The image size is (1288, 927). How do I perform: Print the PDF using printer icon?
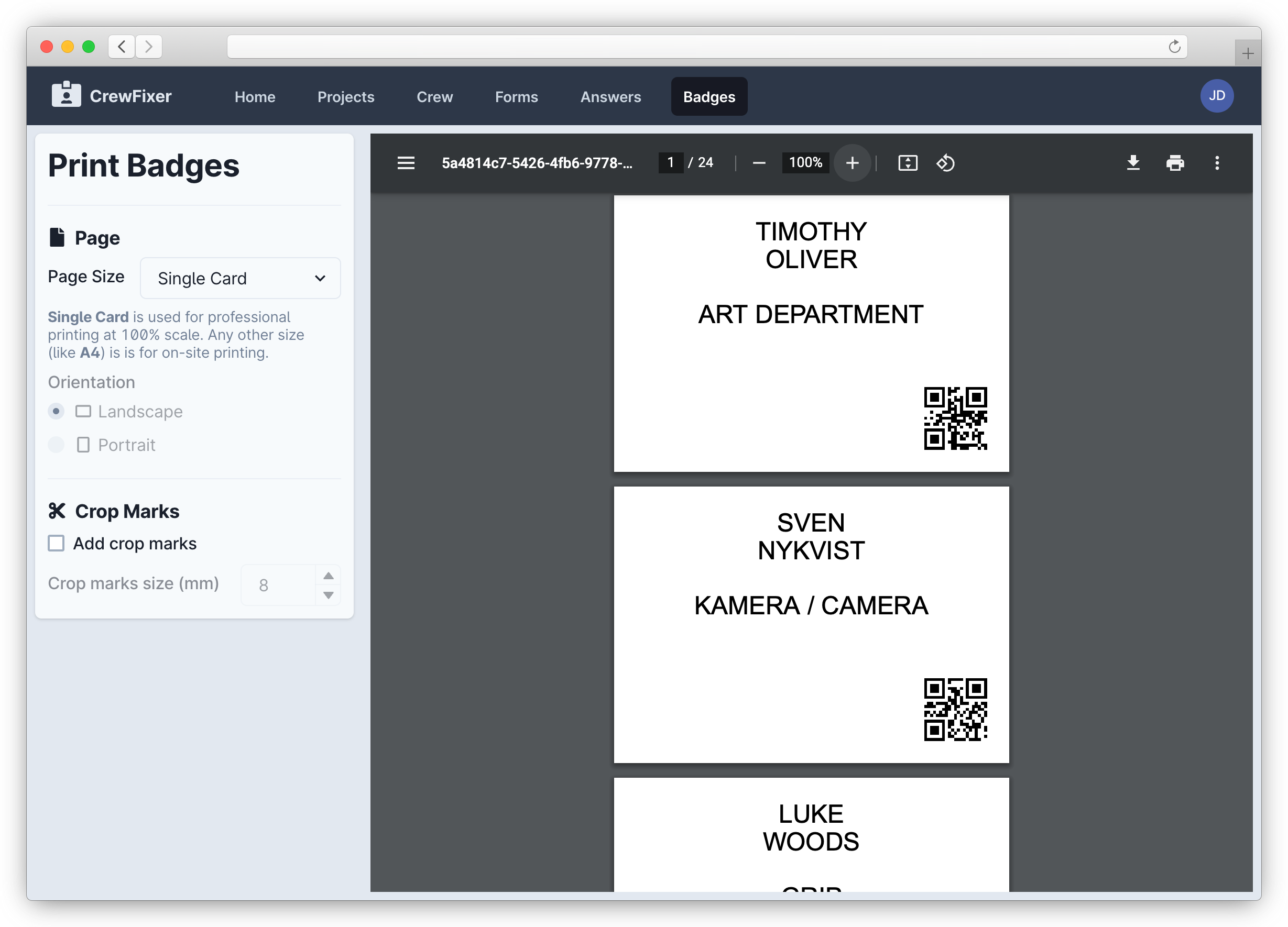pyautogui.click(x=1174, y=163)
